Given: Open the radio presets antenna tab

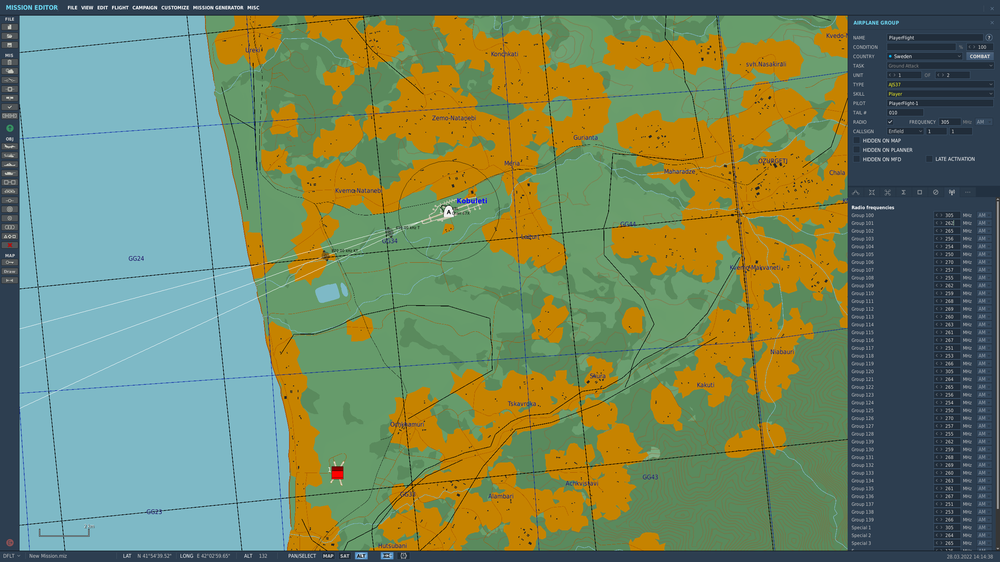Looking at the screenshot, I should 952,192.
